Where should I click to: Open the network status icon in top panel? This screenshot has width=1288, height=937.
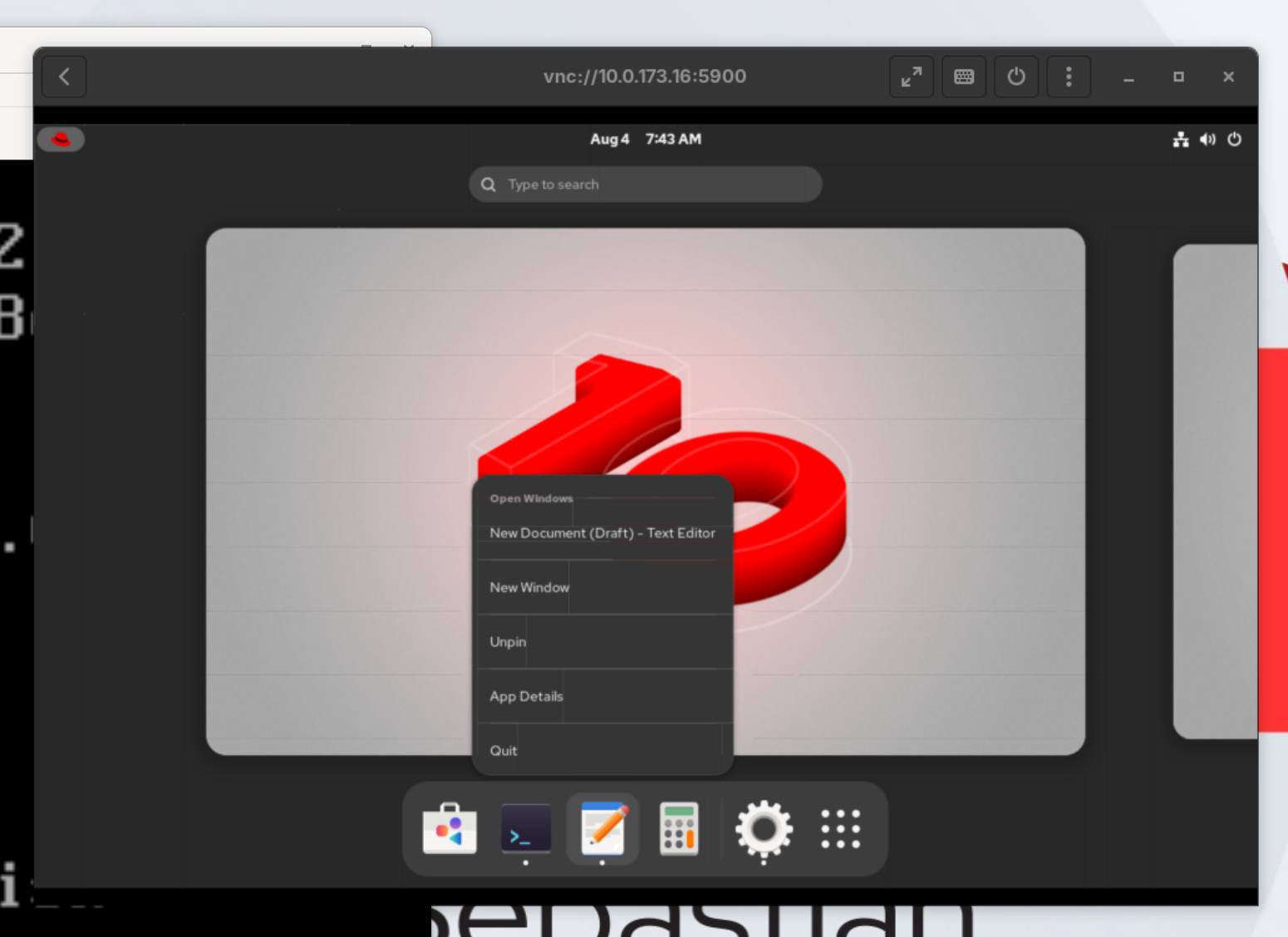[1181, 140]
